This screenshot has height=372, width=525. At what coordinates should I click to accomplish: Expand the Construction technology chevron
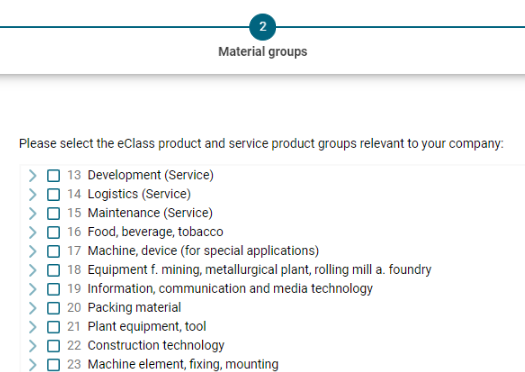tap(32, 346)
